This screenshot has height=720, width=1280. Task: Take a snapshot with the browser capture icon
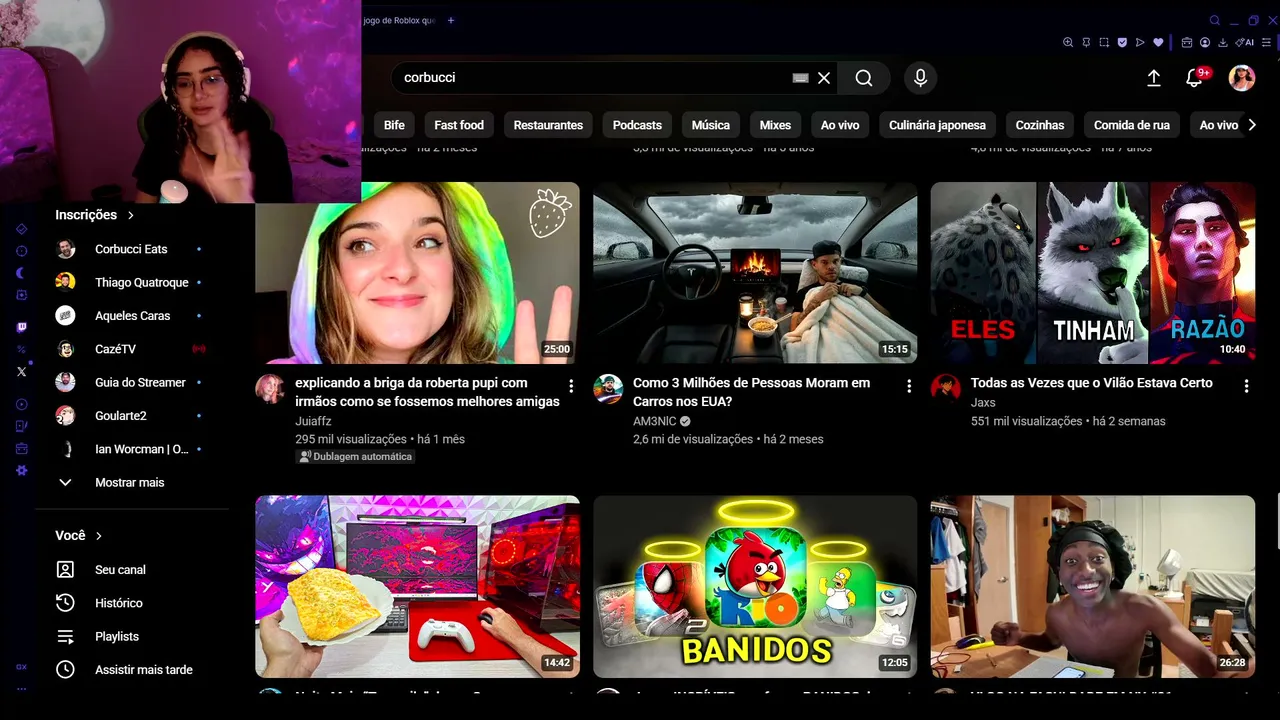pyautogui.click(x=1104, y=43)
